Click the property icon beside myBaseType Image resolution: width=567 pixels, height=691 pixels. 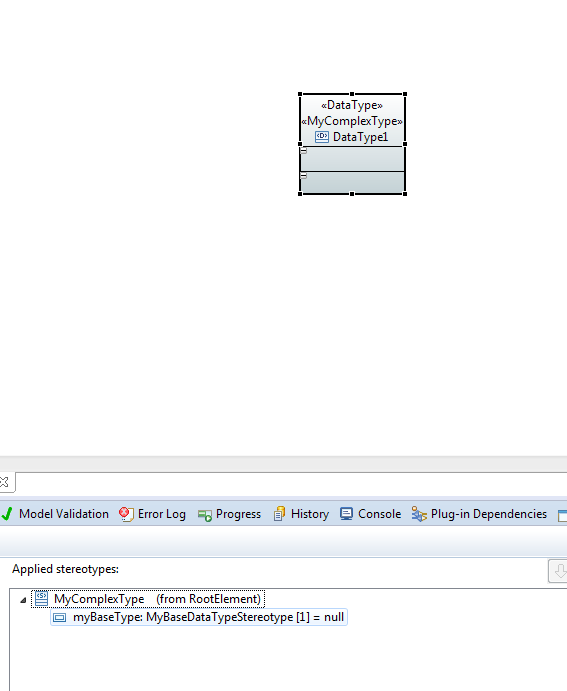click(x=59, y=617)
